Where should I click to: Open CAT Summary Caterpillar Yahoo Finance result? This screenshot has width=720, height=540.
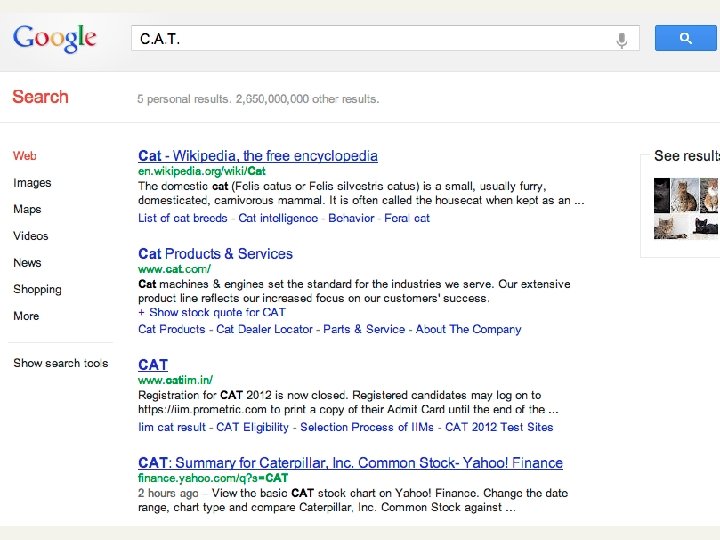click(350, 463)
